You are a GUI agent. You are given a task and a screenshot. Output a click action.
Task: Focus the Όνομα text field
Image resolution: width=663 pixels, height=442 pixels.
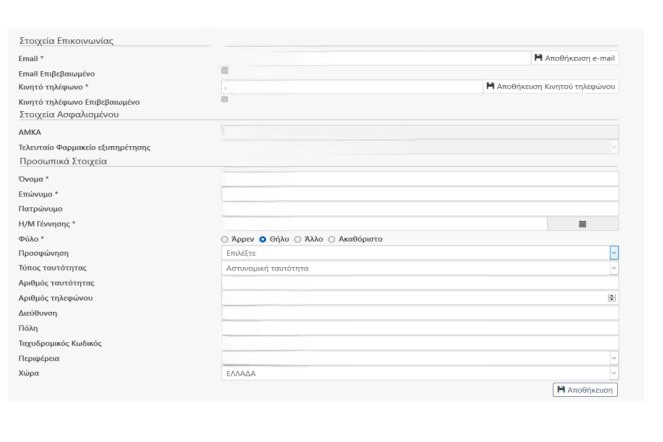point(419,178)
